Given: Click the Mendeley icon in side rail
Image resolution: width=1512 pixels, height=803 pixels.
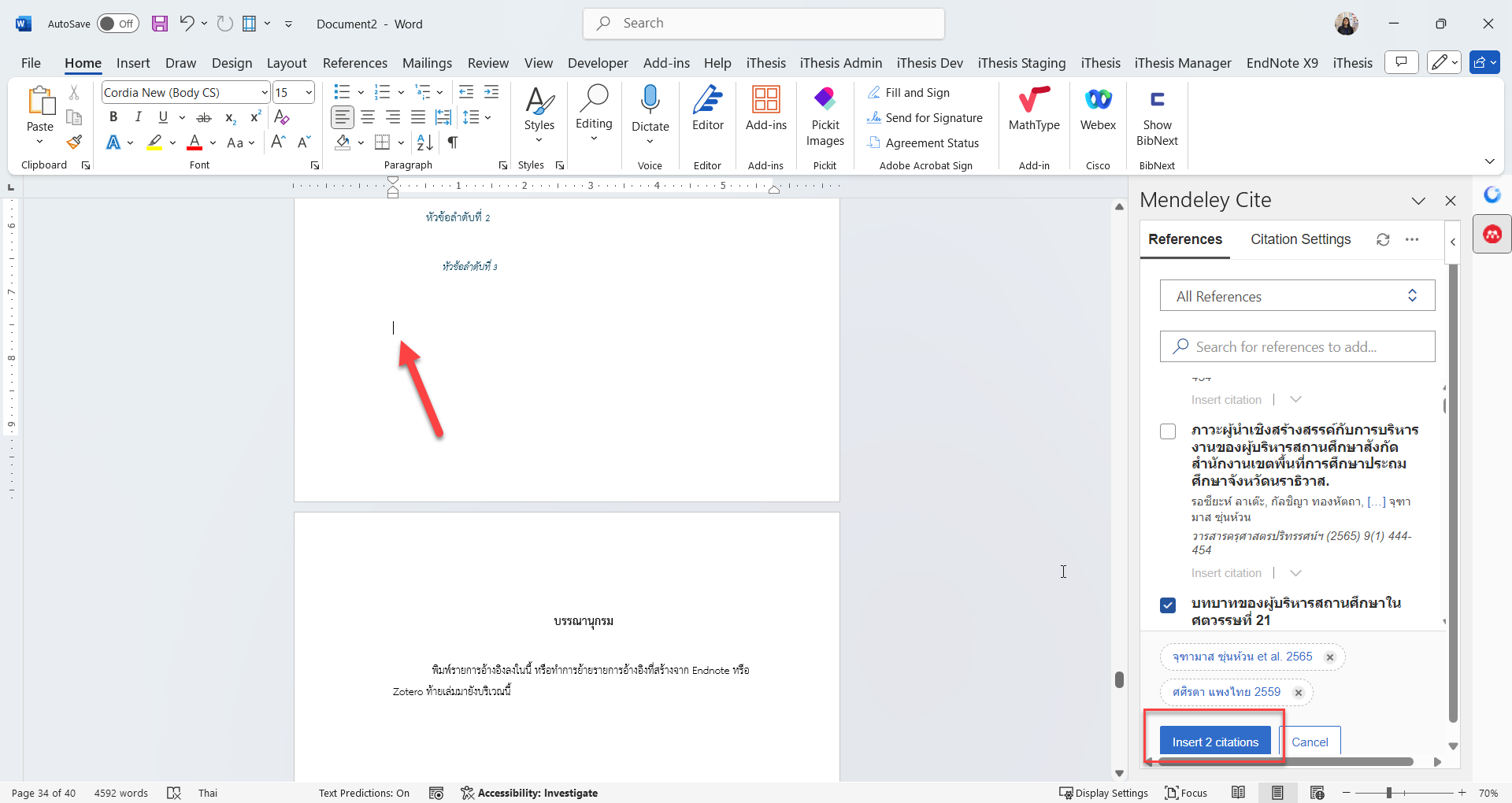Looking at the screenshot, I should point(1492,234).
